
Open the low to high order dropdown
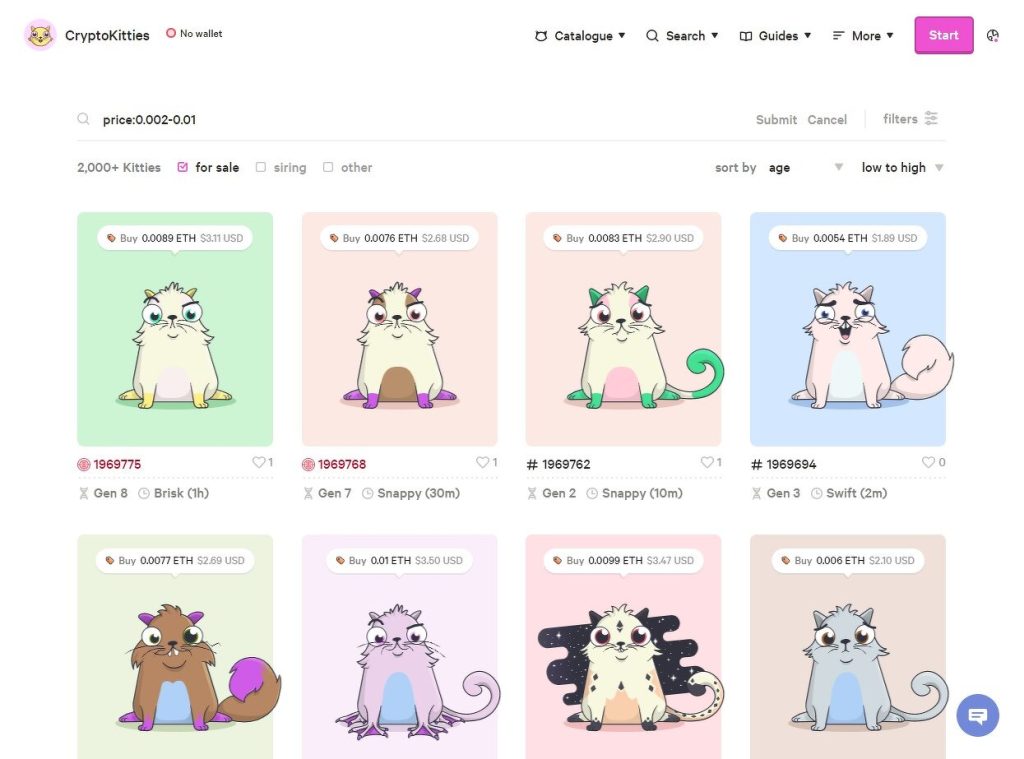coord(902,167)
